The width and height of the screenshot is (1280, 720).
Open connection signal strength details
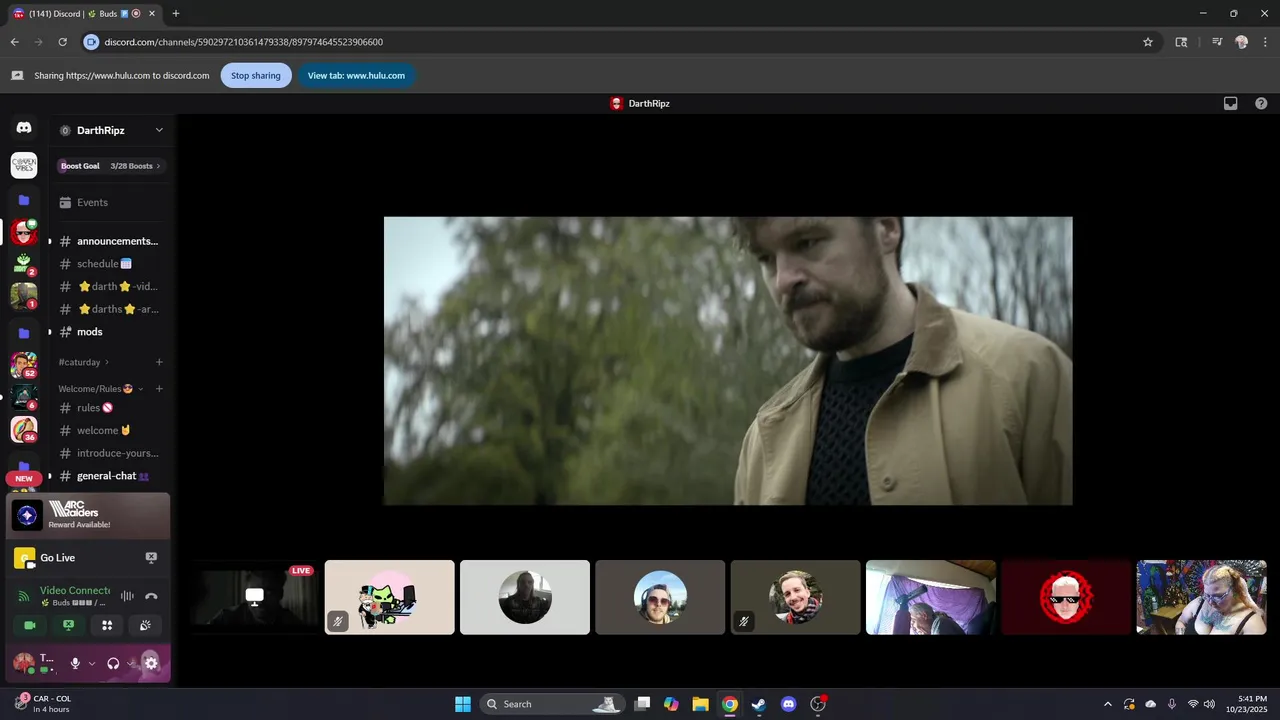coord(24,596)
